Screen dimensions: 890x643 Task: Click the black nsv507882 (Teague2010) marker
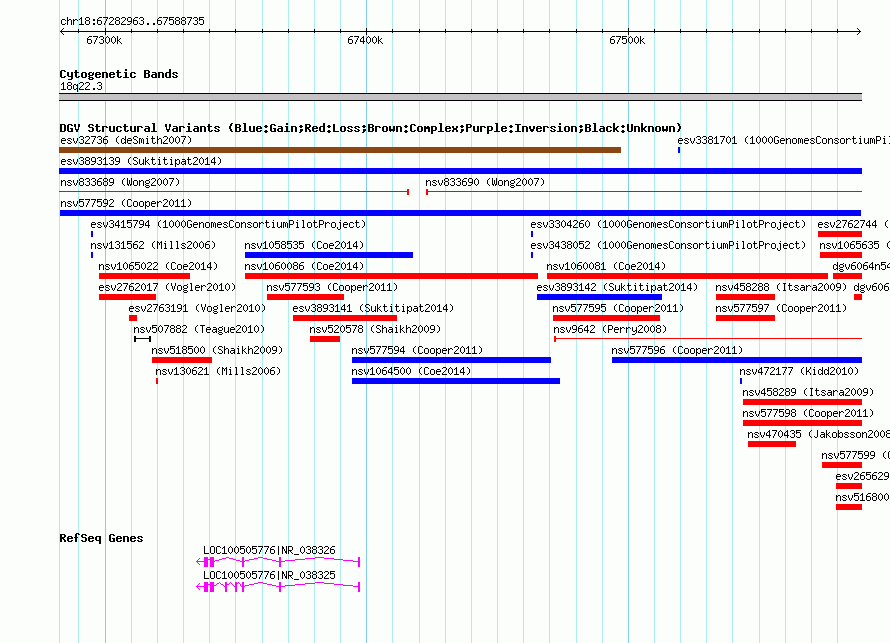tap(142, 339)
